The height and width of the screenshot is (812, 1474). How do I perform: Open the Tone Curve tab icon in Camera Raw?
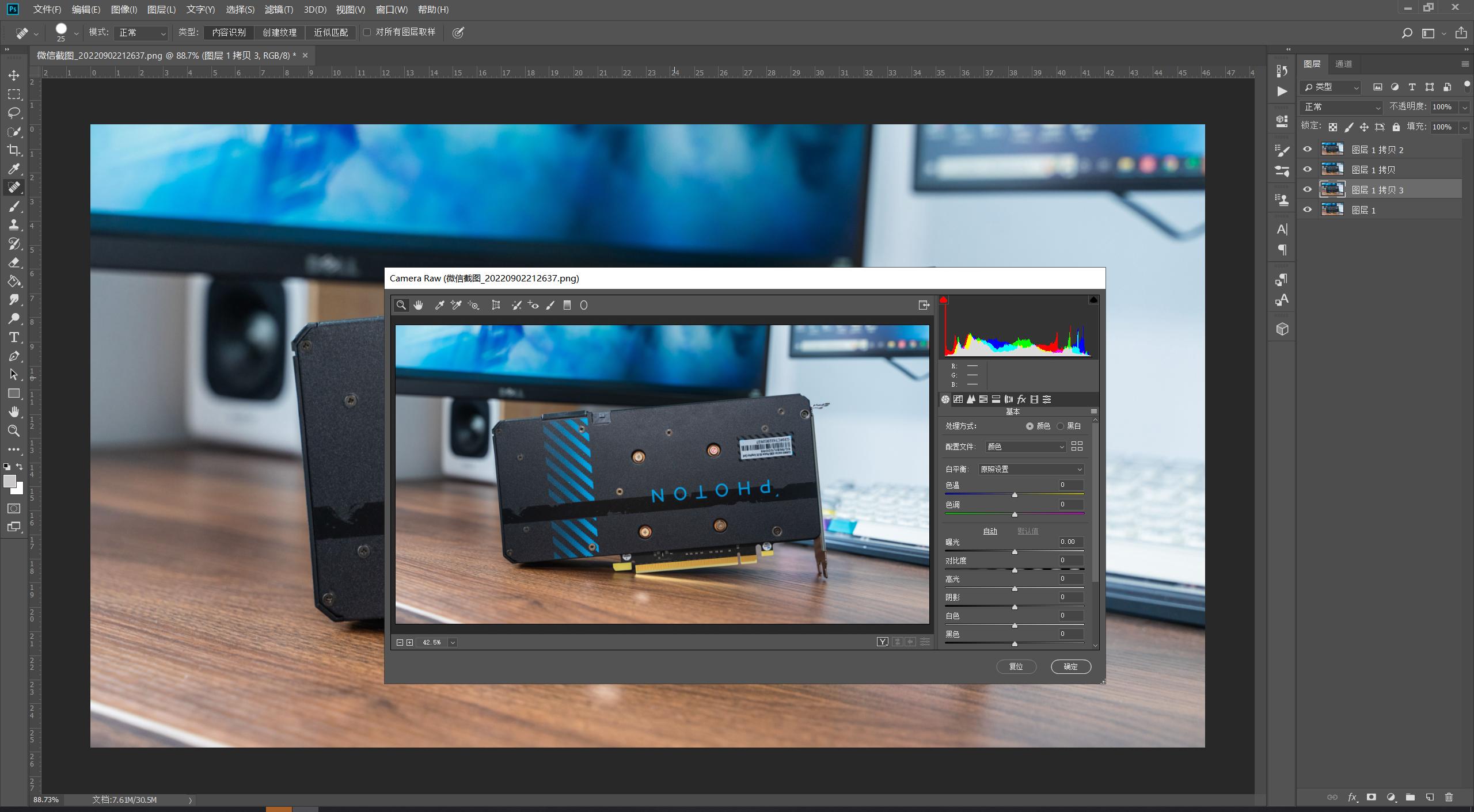click(x=958, y=399)
